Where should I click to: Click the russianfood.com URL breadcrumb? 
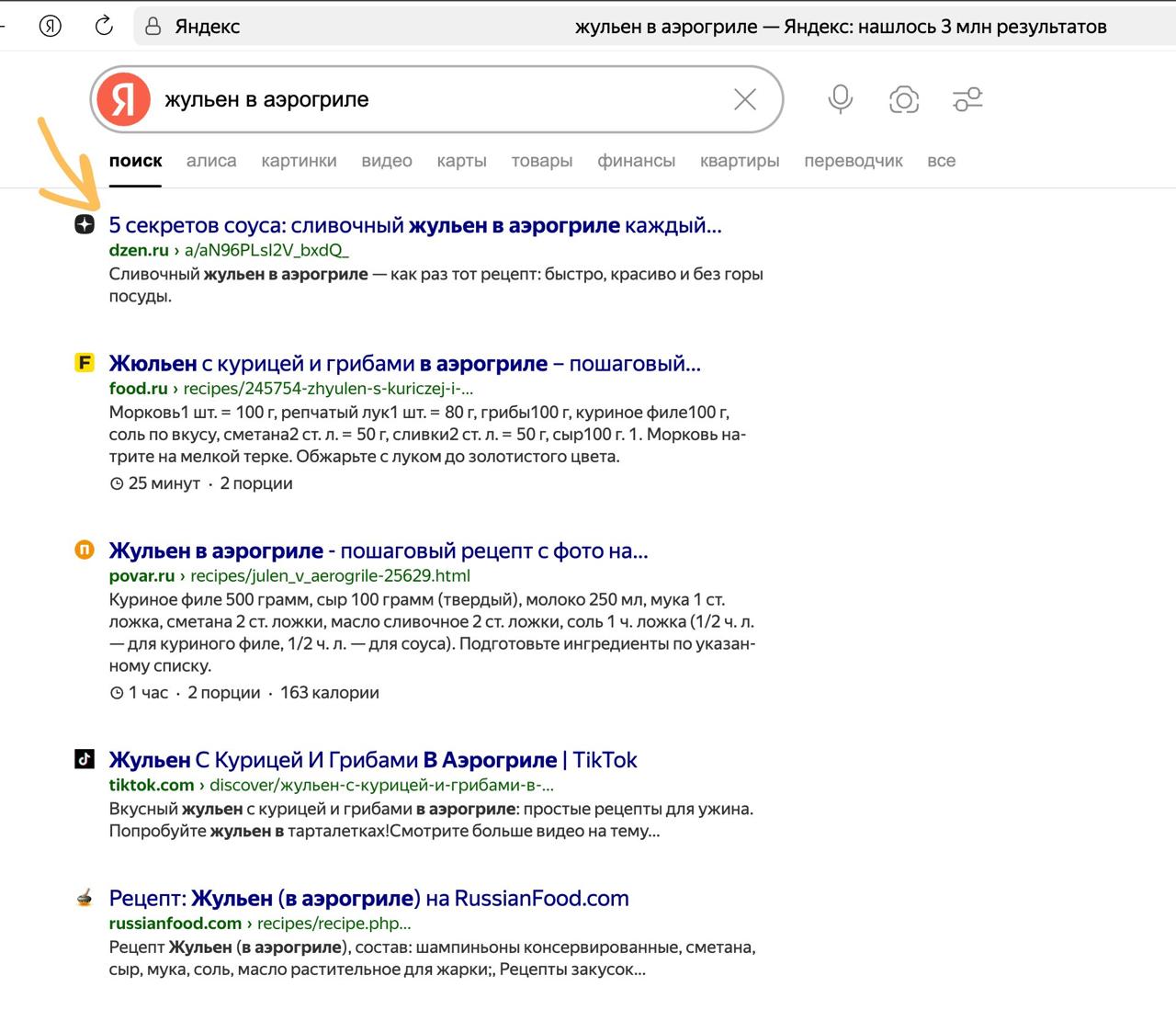[x=260, y=923]
